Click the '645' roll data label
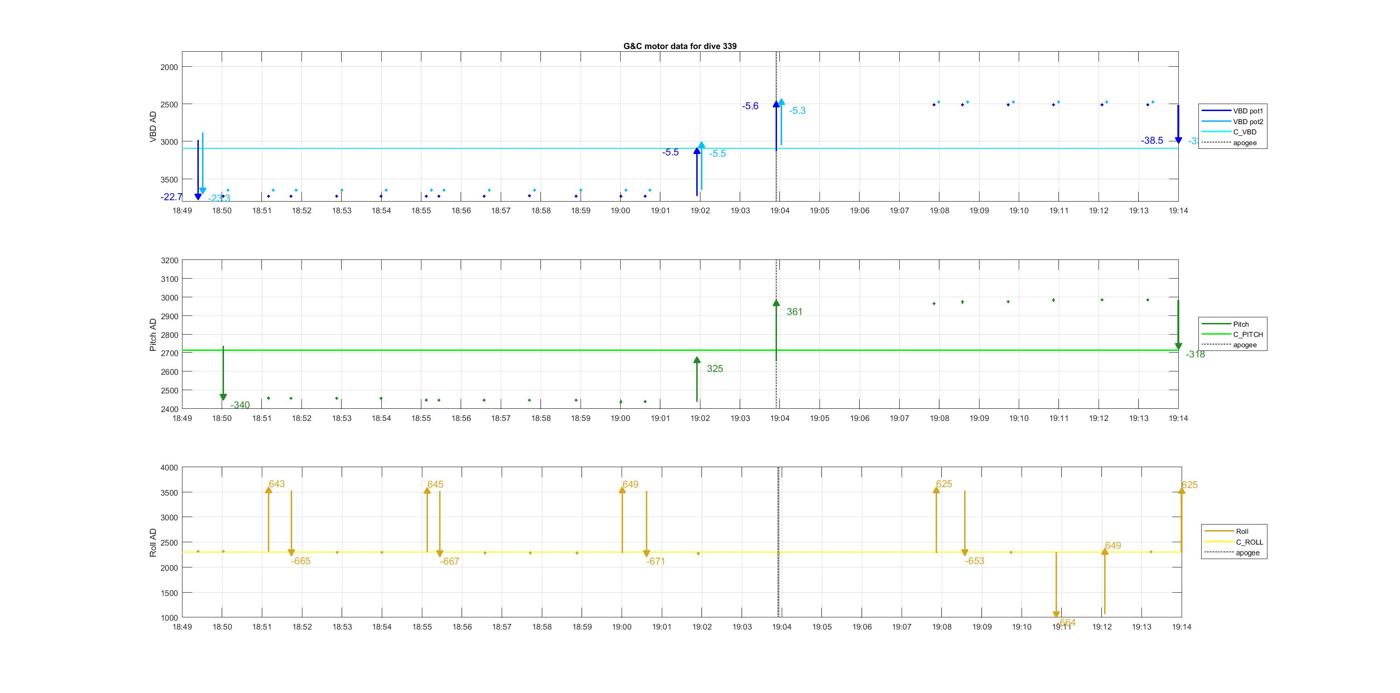 435,484
